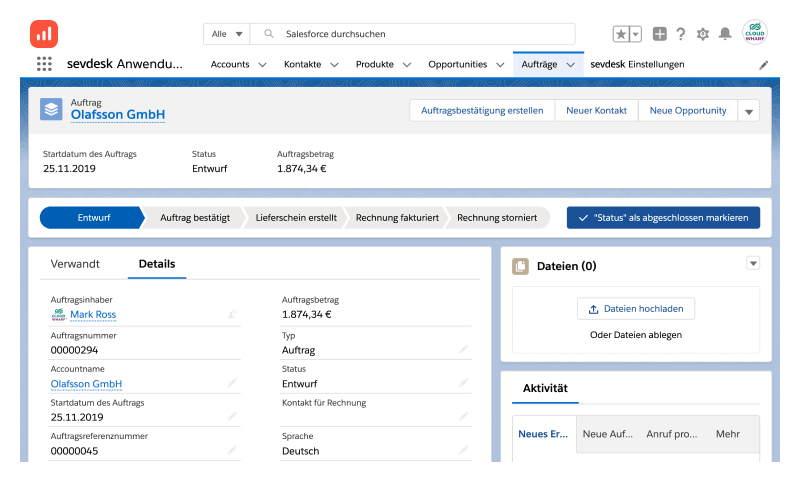The image size is (800, 482).
Task: Click the Dateien hochladen button
Action: tap(636, 309)
